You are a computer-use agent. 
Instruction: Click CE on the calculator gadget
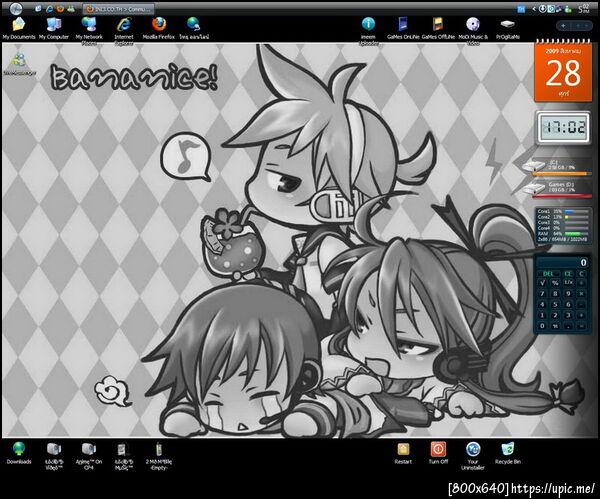pyautogui.click(x=569, y=274)
